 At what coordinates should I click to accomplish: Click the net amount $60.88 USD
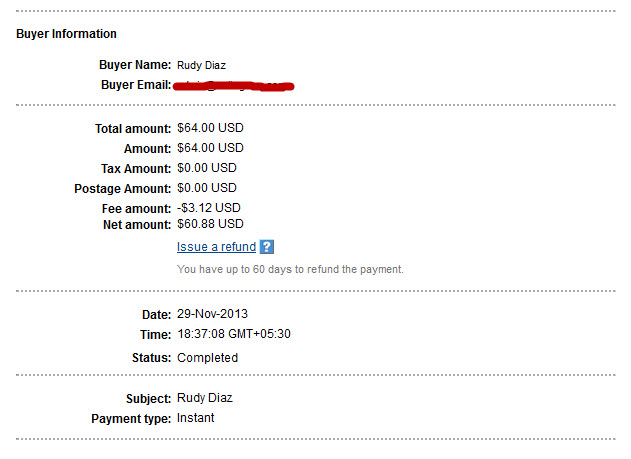pyautogui.click(x=210, y=224)
